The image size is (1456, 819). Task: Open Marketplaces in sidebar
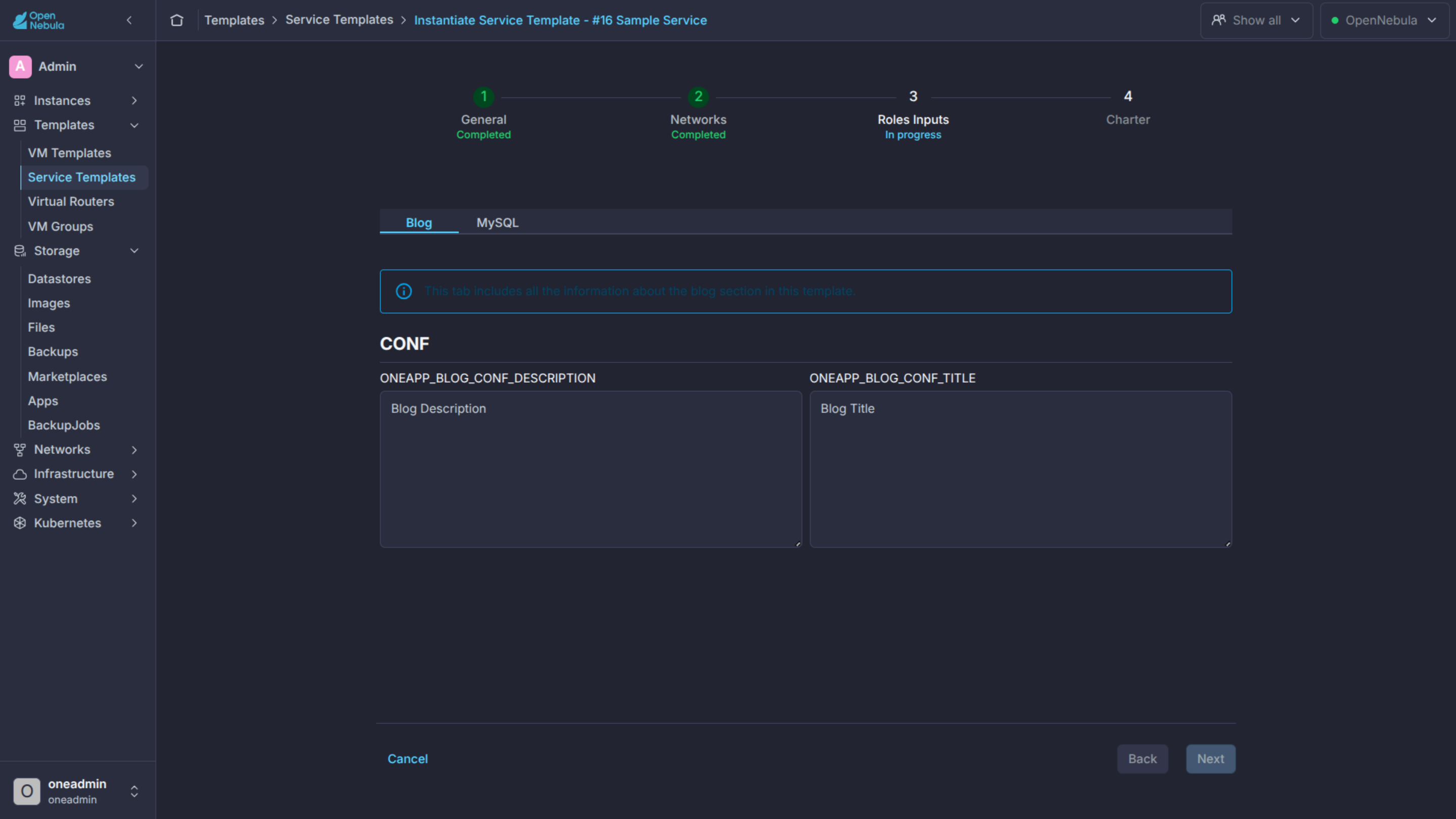[67, 377]
